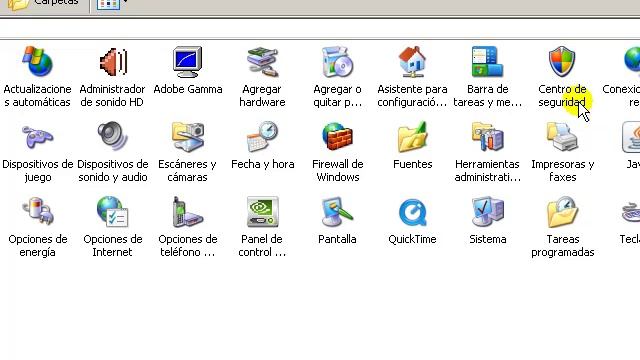The image size is (640, 360).
Task: Open the Pantalla display icon
Action: [x=337, y=211]
